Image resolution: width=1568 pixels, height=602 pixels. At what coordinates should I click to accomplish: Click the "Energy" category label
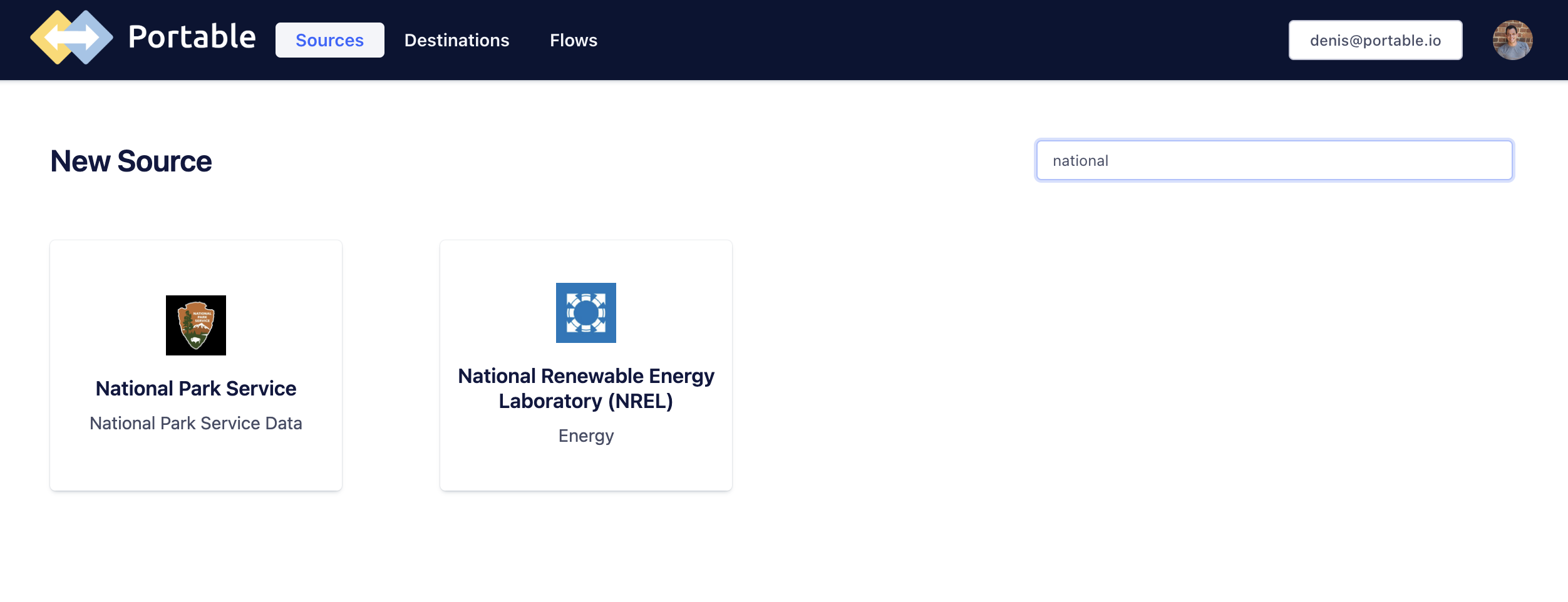pyautogui.click(x=585, y=436)
